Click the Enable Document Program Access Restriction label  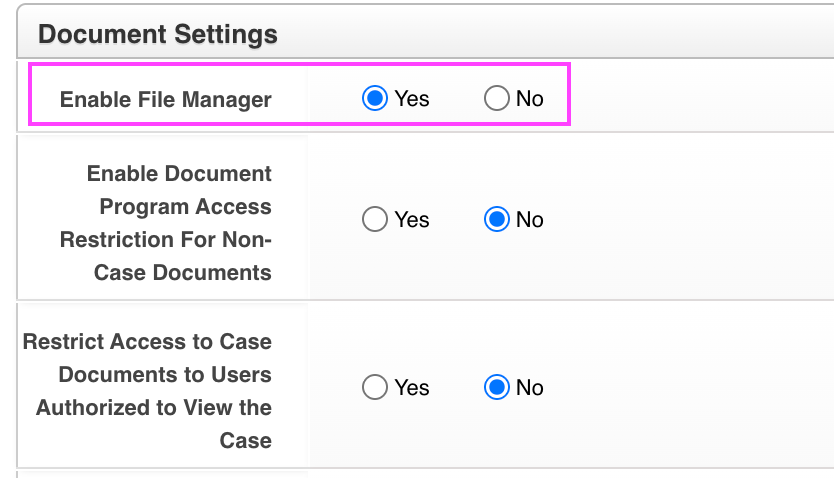pos(166,223)
